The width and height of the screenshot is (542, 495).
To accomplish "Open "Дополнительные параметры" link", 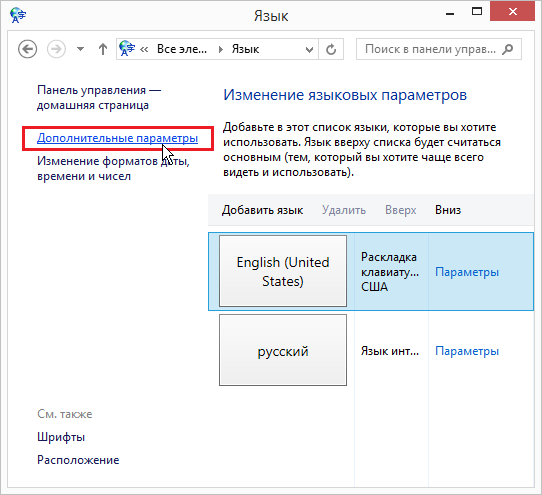I will [118, 138].
